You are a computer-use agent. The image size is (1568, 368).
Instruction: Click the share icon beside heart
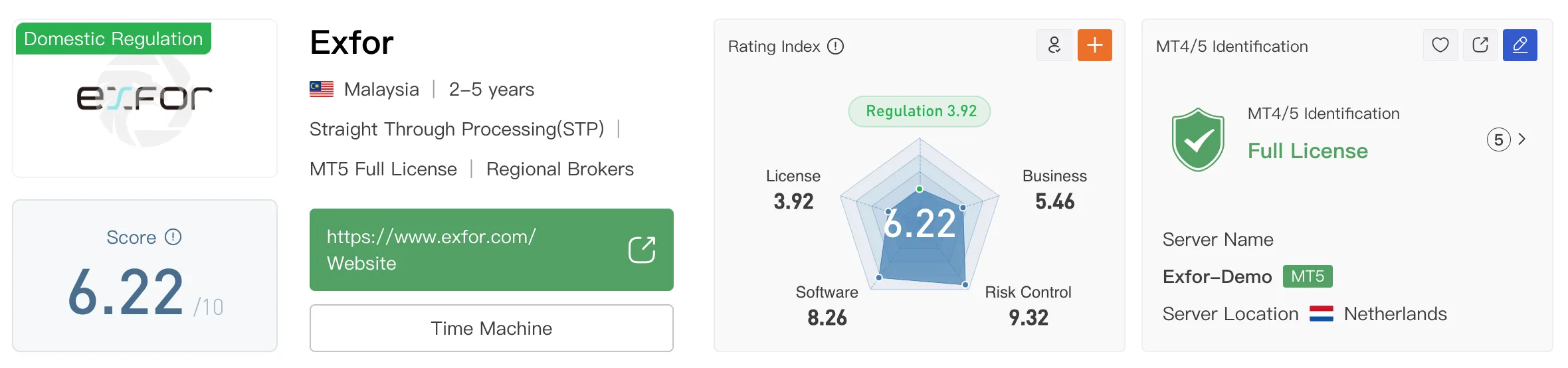pos(1480,45)
